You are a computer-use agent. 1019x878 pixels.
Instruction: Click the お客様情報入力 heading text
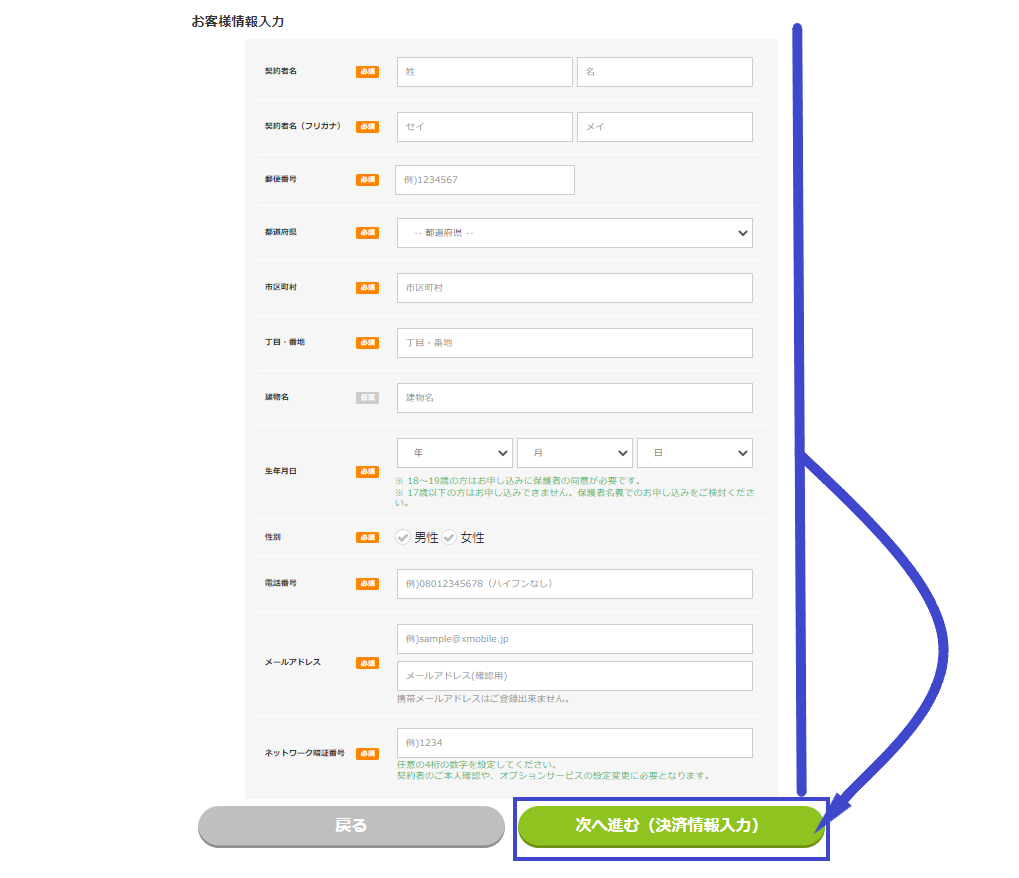(x=237, y=21)
